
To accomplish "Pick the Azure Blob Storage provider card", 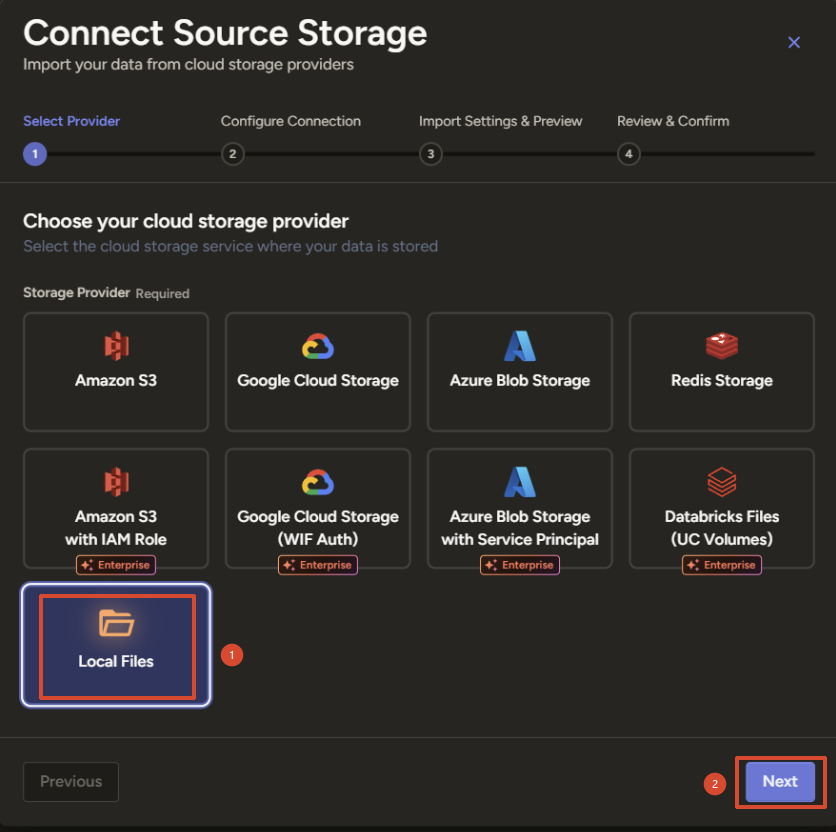I will [520, 372].
